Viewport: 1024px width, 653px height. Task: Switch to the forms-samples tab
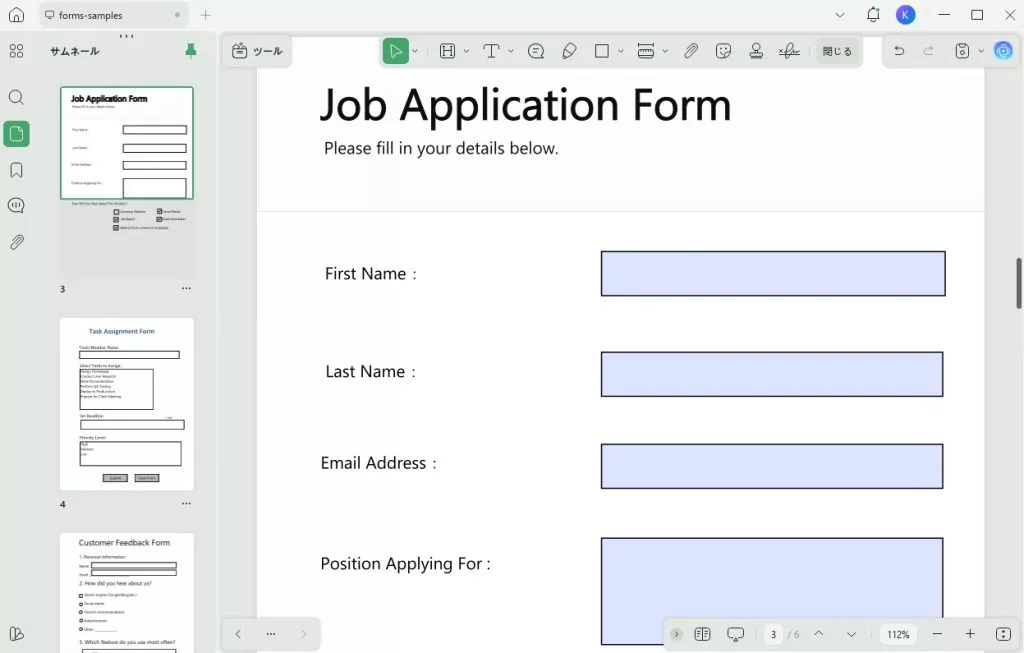pyautogui.click(x=114, y=15)
